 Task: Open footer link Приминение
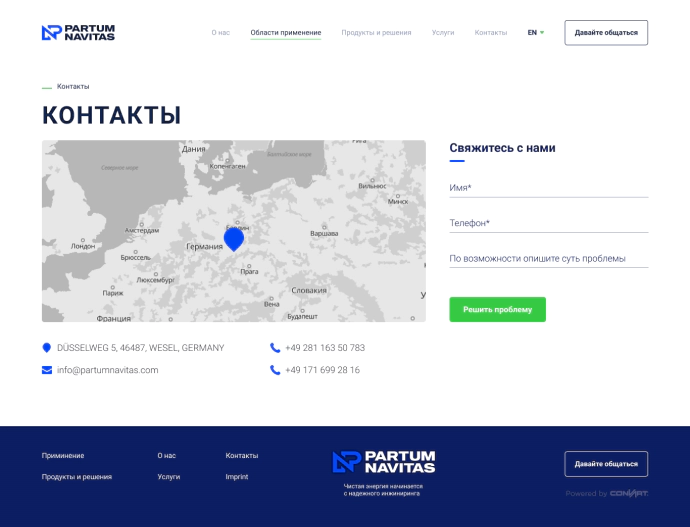63,455
